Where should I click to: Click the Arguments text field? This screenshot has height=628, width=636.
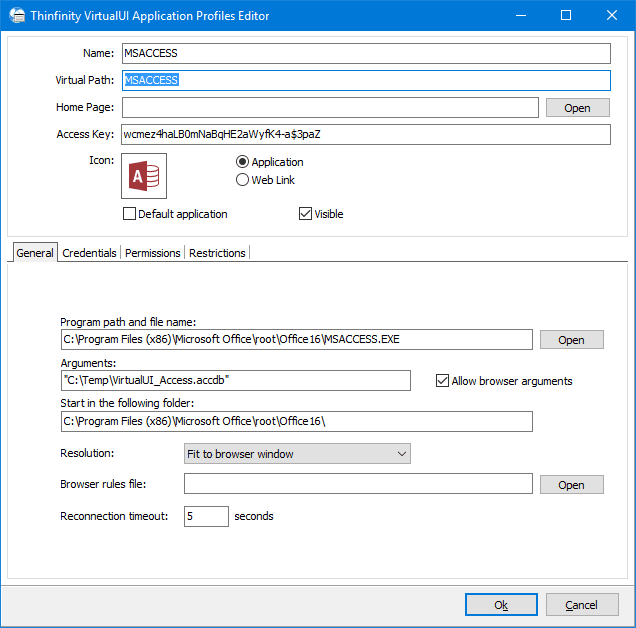[236, 381]
